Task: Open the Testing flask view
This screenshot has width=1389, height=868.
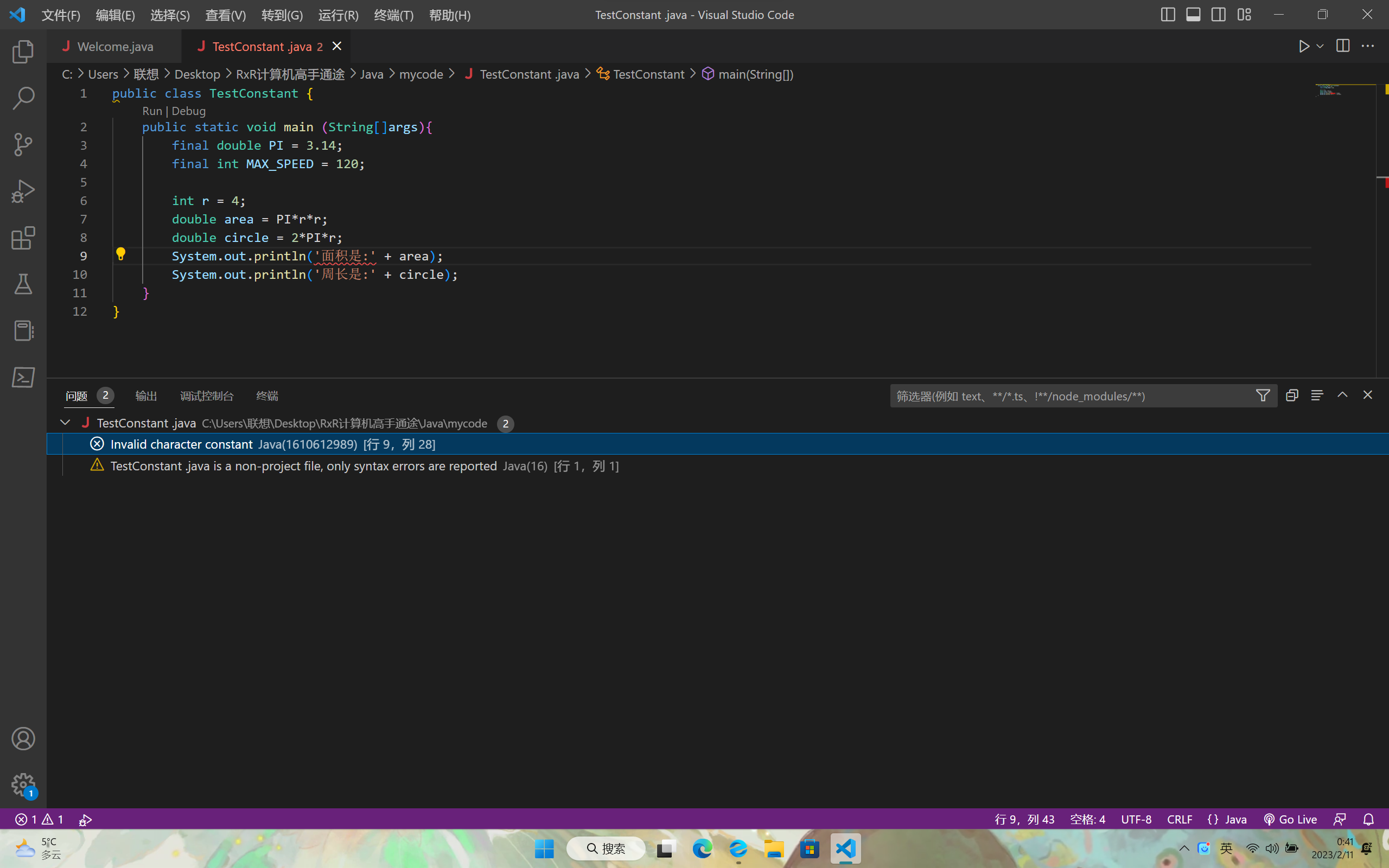Action: tap(23, 284)
